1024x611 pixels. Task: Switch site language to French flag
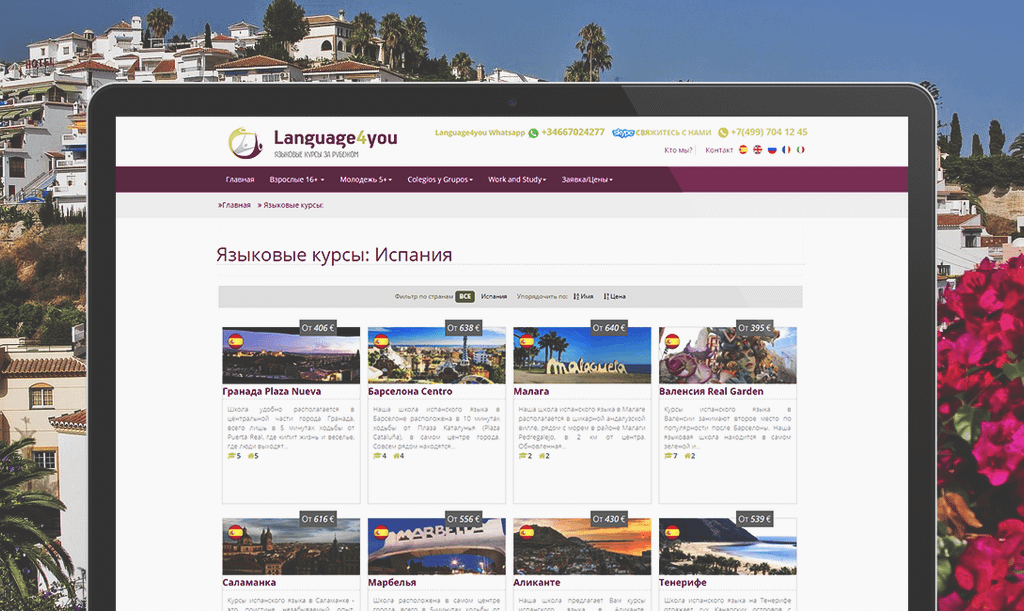pyautogui.click(x=786, y=149)
